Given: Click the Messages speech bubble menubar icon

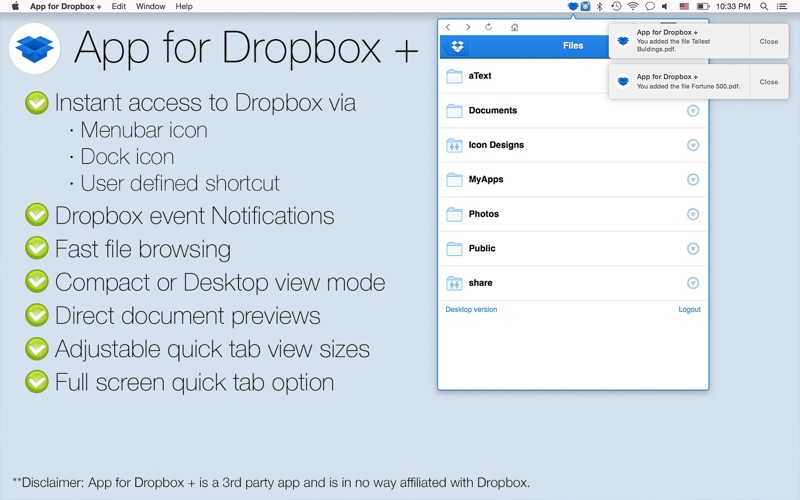Looking at the screenshot, I should click(650, 6).
